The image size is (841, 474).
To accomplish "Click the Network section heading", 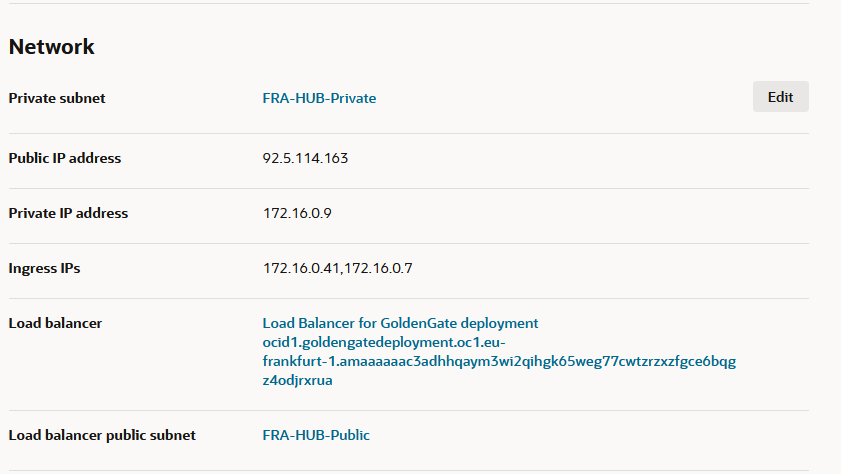I will pos(52,47).
